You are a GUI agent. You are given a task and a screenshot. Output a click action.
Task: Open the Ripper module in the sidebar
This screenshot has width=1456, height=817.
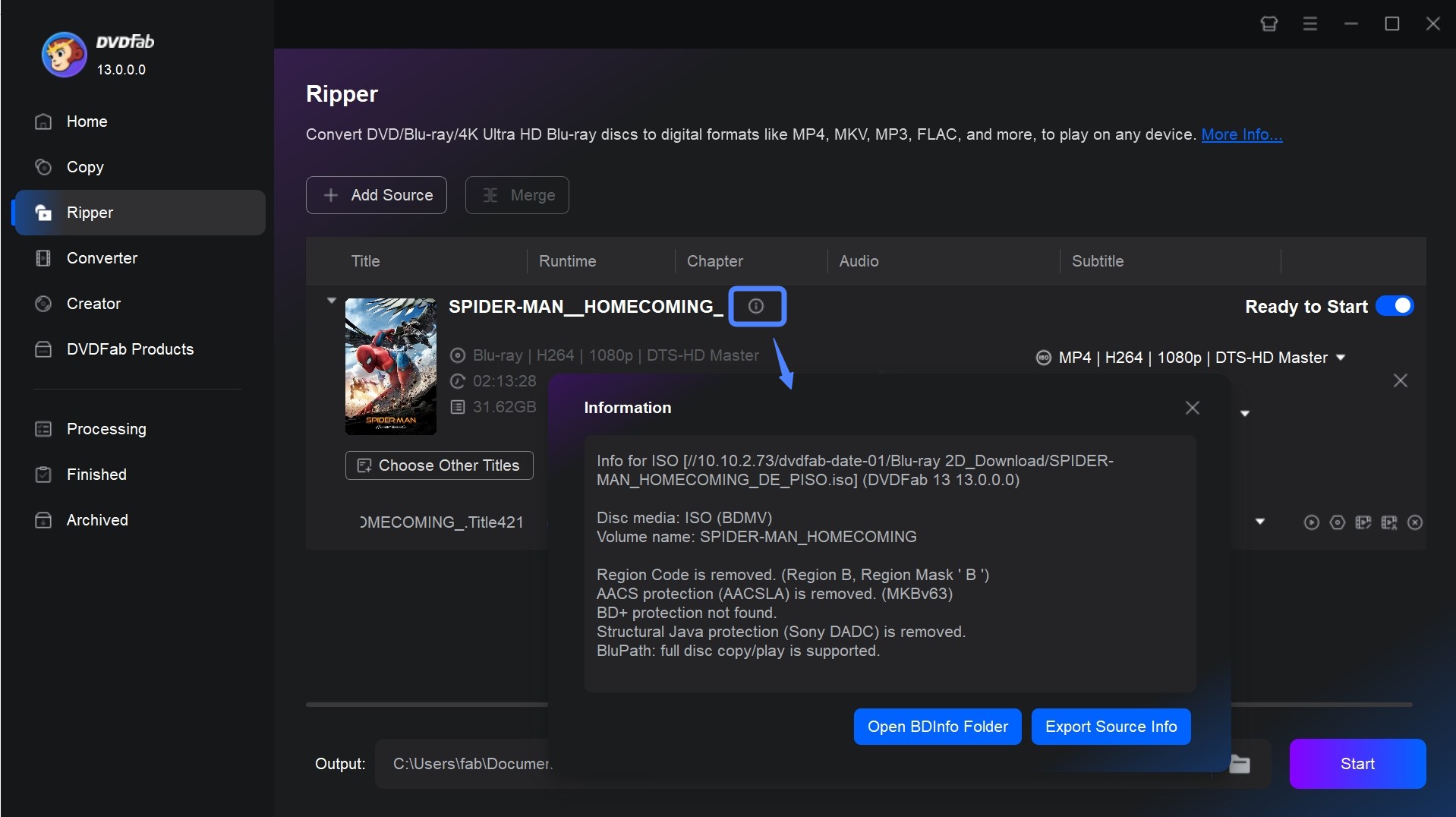pos(89,213)
